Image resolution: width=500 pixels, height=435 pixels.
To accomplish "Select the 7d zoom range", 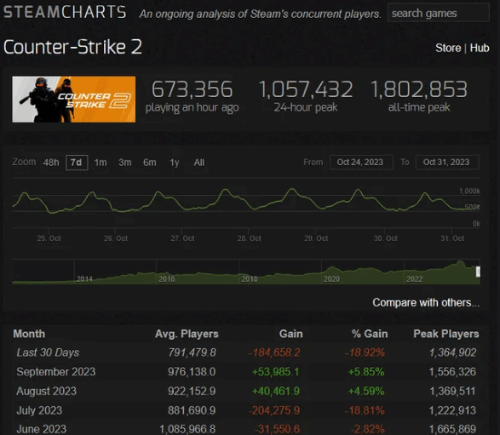I will coord(77,163).
